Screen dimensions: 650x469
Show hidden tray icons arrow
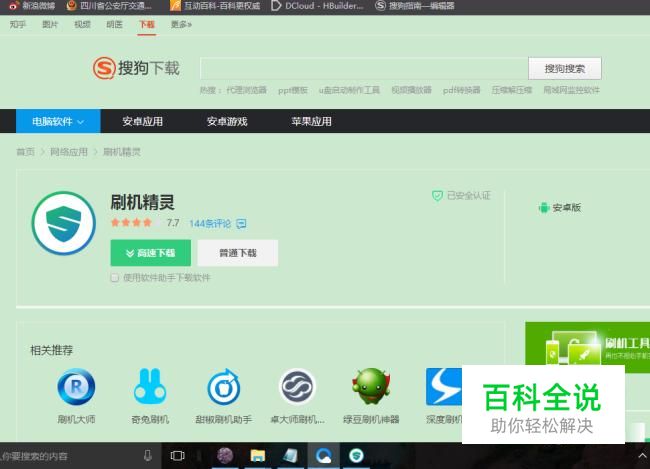(x=642, y=456)
